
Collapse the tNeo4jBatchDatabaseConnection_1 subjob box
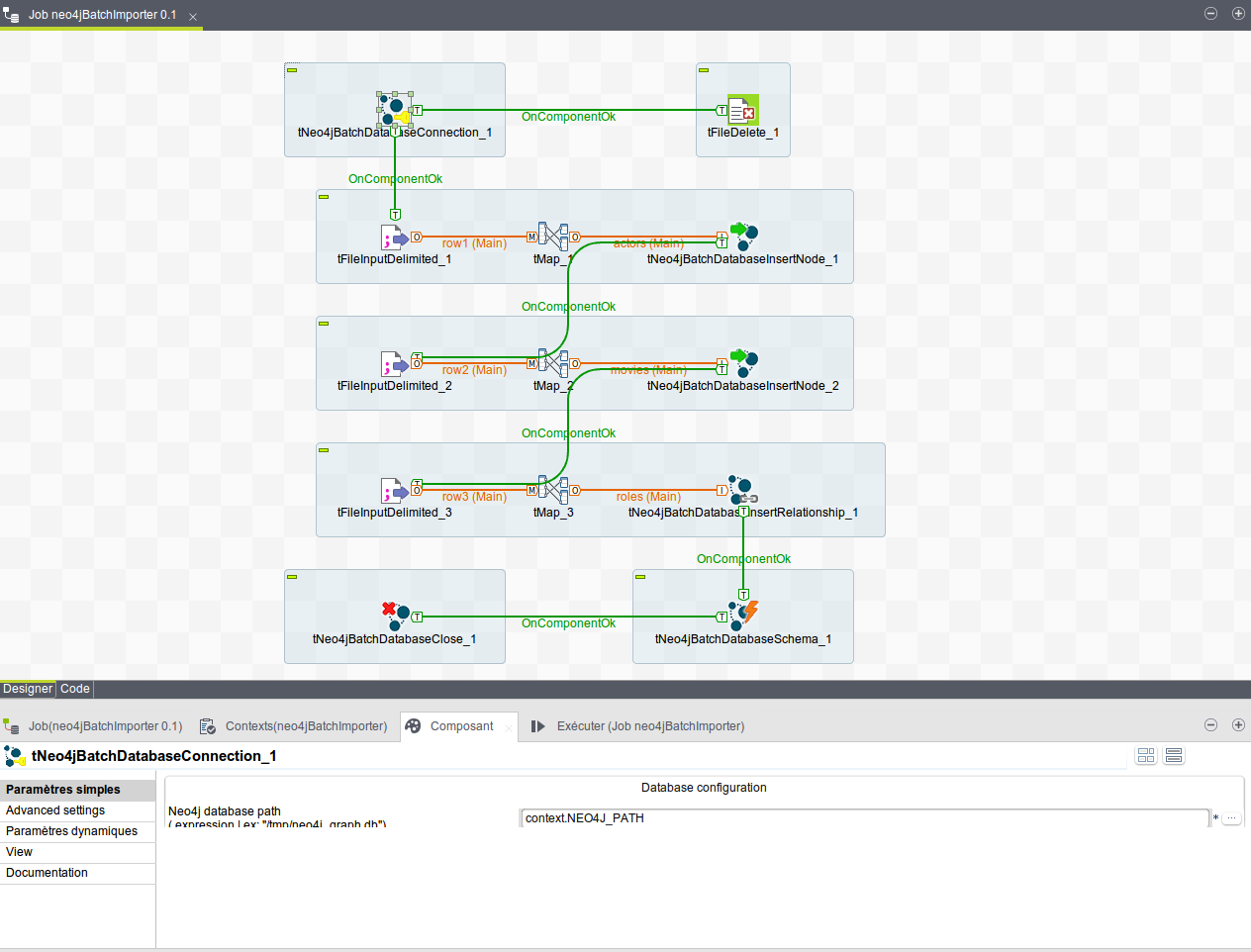click(292, 70)
